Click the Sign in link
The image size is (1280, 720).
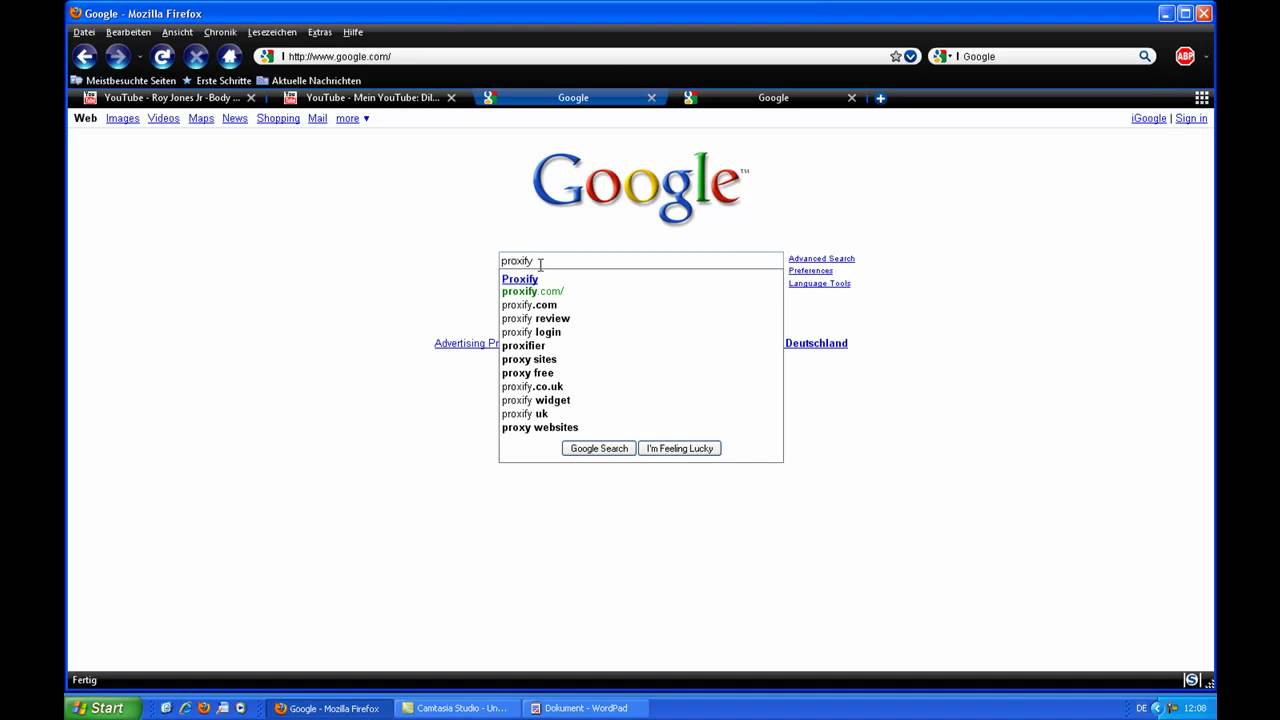click(1191, 118)
